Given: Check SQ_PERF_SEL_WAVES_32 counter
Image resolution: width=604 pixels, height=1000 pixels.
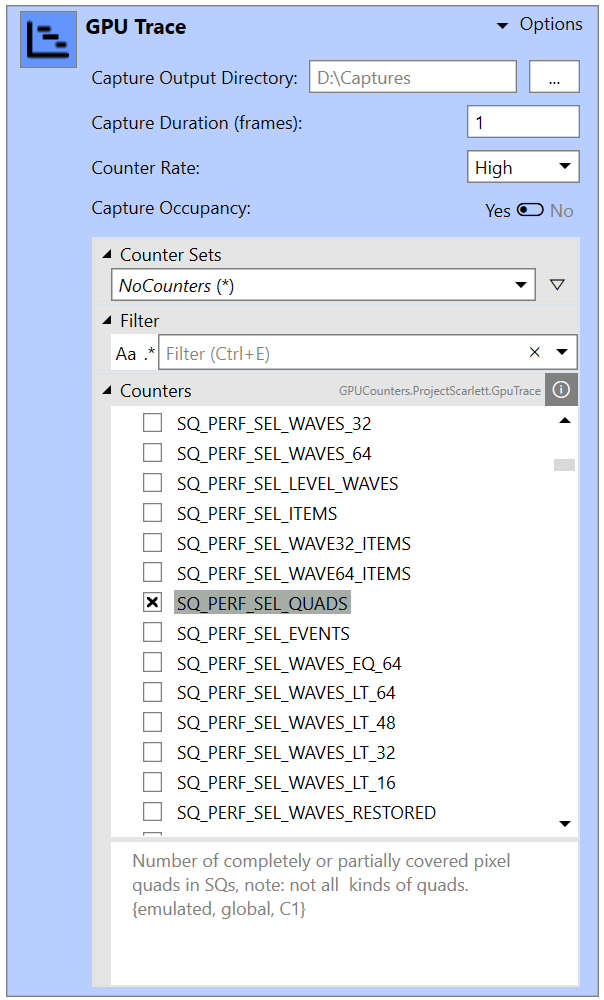Looking at the screenshot, I should point(152,423).
